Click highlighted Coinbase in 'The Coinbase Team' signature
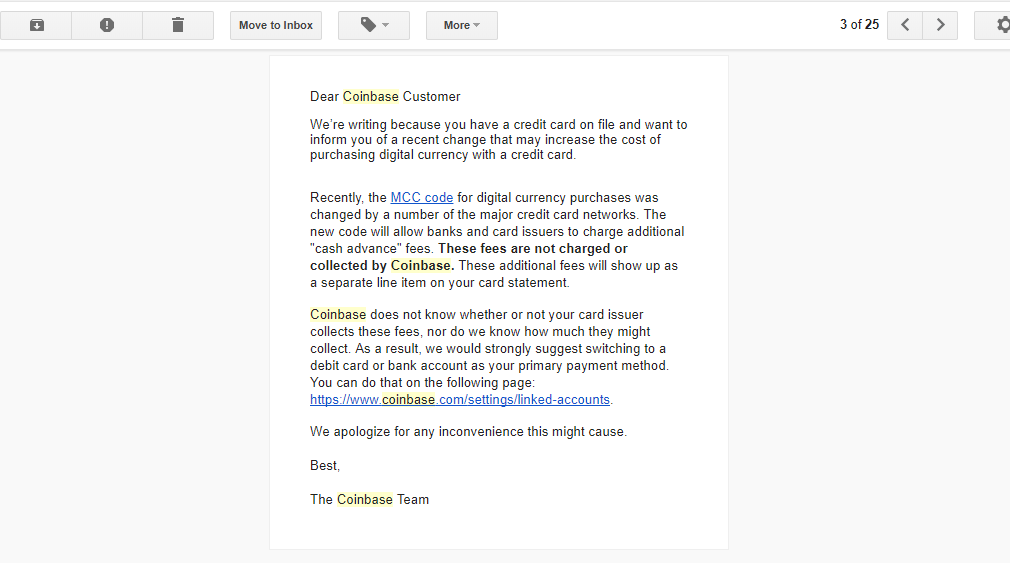This screenshot has height=563, width=1010. pyautogui.click(x=365, y=500)
